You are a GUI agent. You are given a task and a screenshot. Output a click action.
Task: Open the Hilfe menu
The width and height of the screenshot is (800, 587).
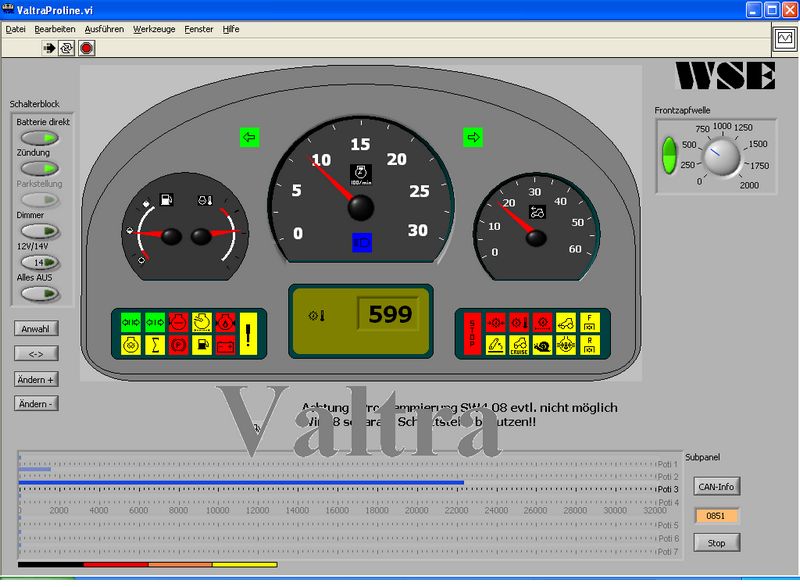pos(231,29)
